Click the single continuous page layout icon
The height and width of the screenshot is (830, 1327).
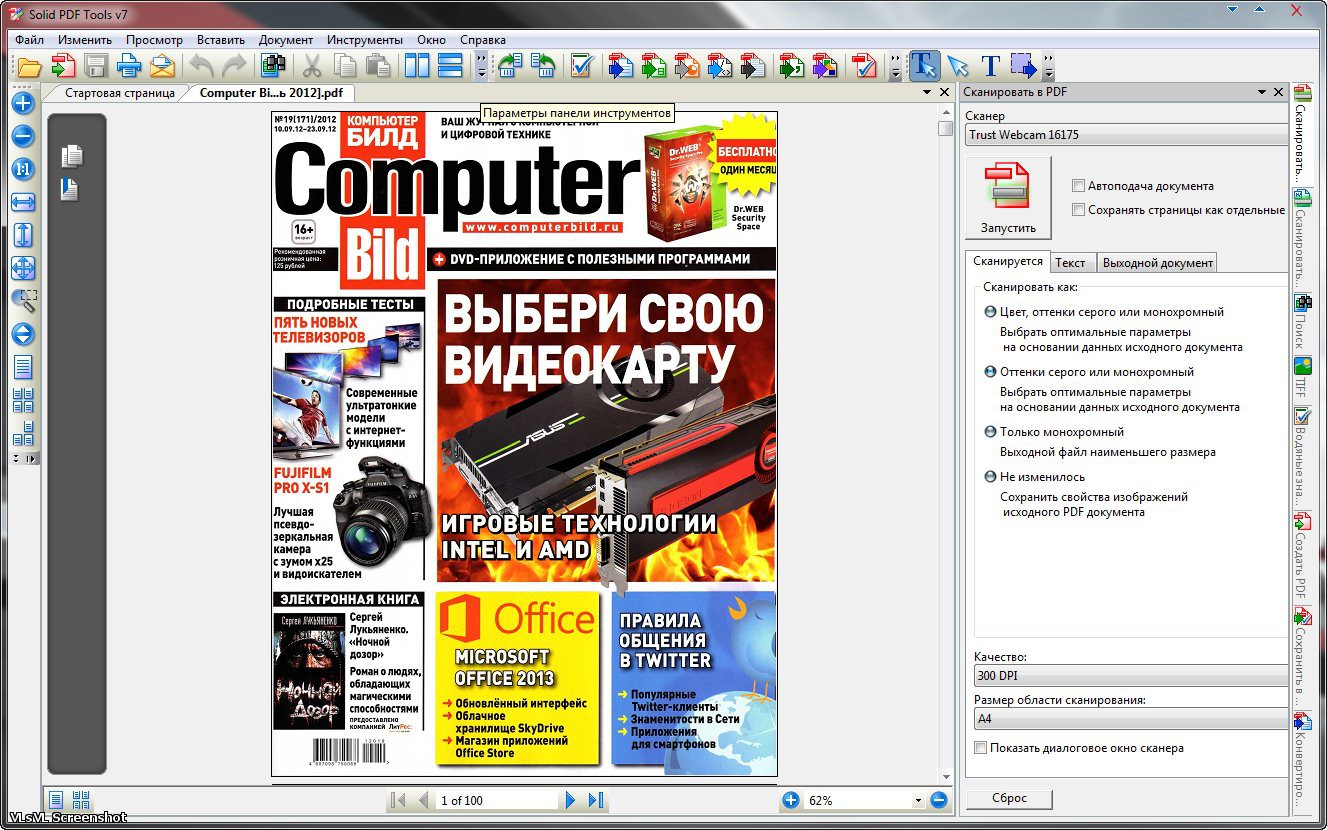click(x=23, y=367)
